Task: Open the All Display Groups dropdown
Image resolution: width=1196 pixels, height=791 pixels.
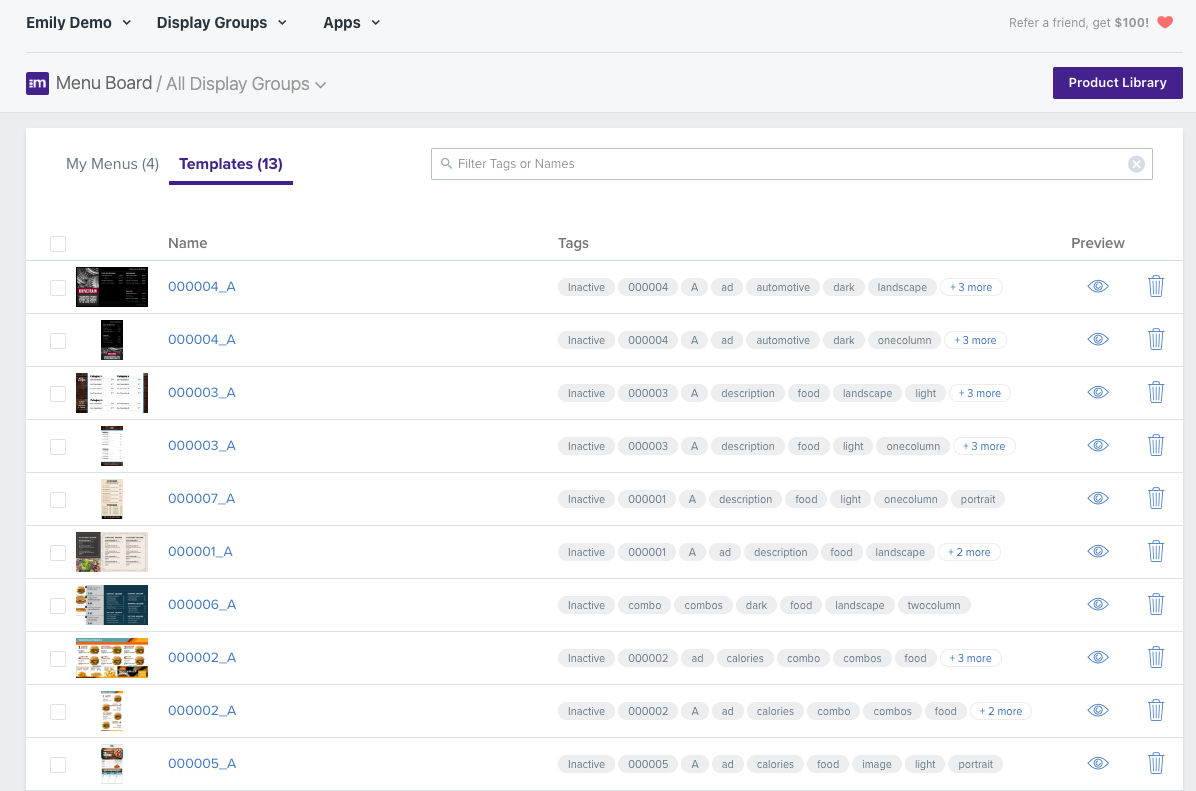Action: click(246, 84)
